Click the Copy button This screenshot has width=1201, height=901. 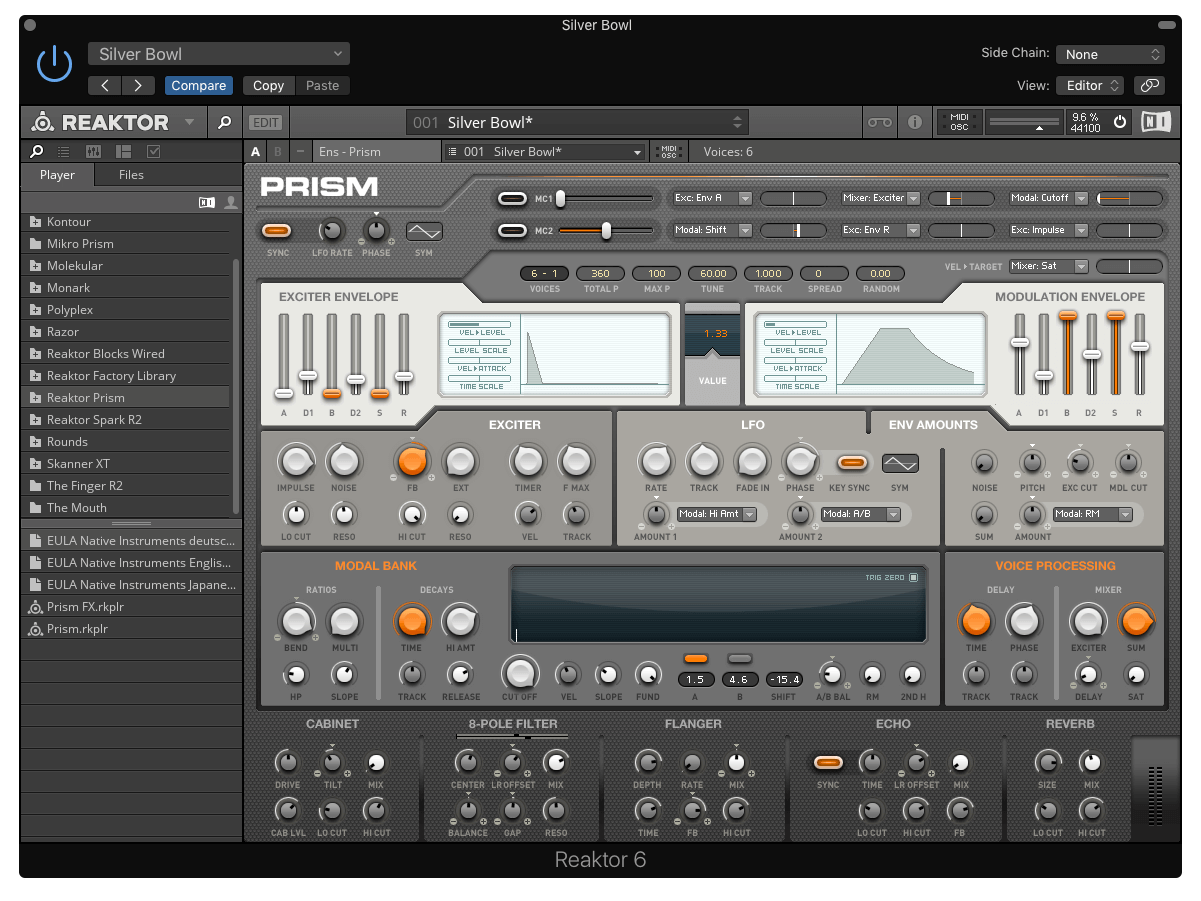(268, 86)
